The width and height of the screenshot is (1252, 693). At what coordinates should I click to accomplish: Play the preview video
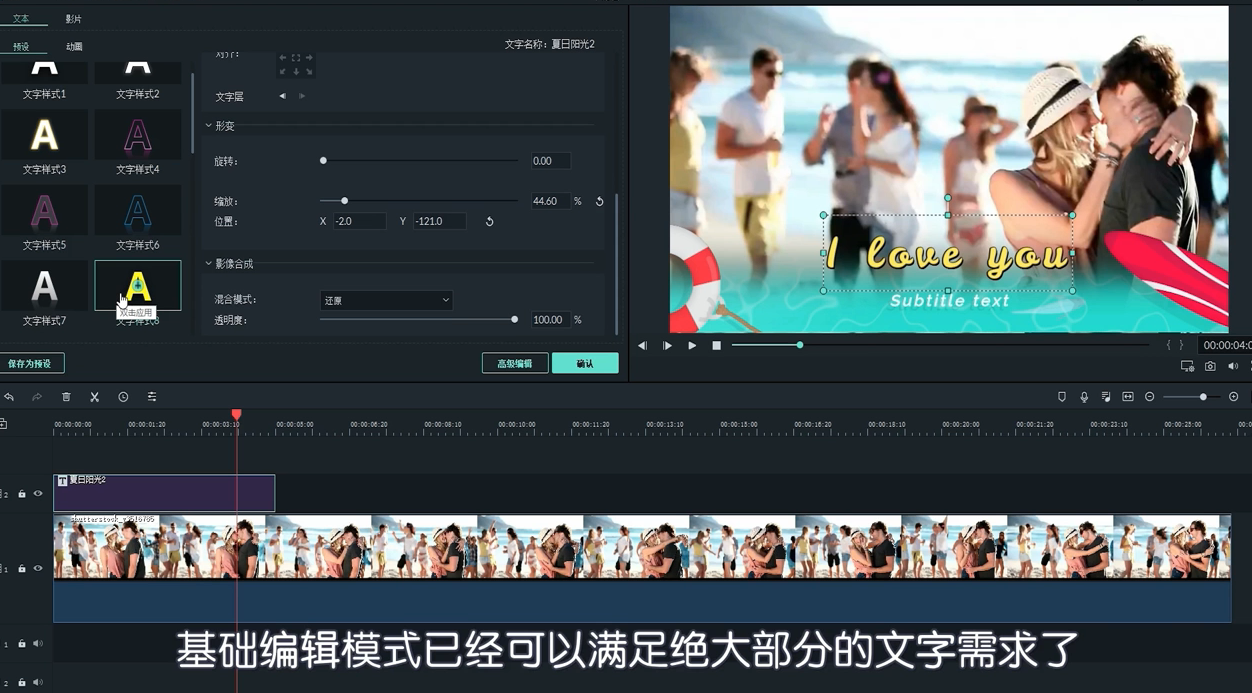[x=692, y=345]
